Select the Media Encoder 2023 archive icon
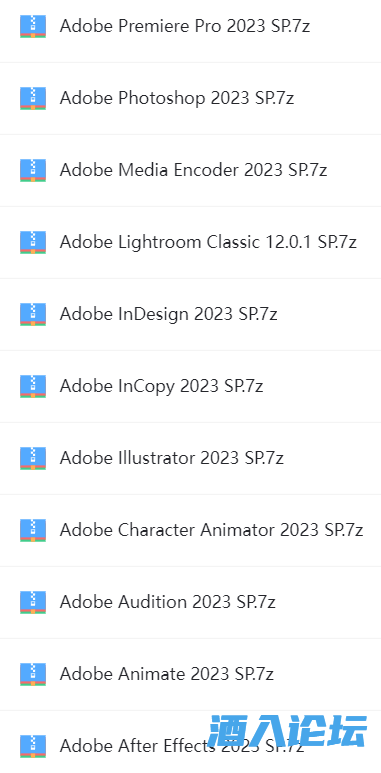The image size is (381, 773). click(x=33, y=170)
